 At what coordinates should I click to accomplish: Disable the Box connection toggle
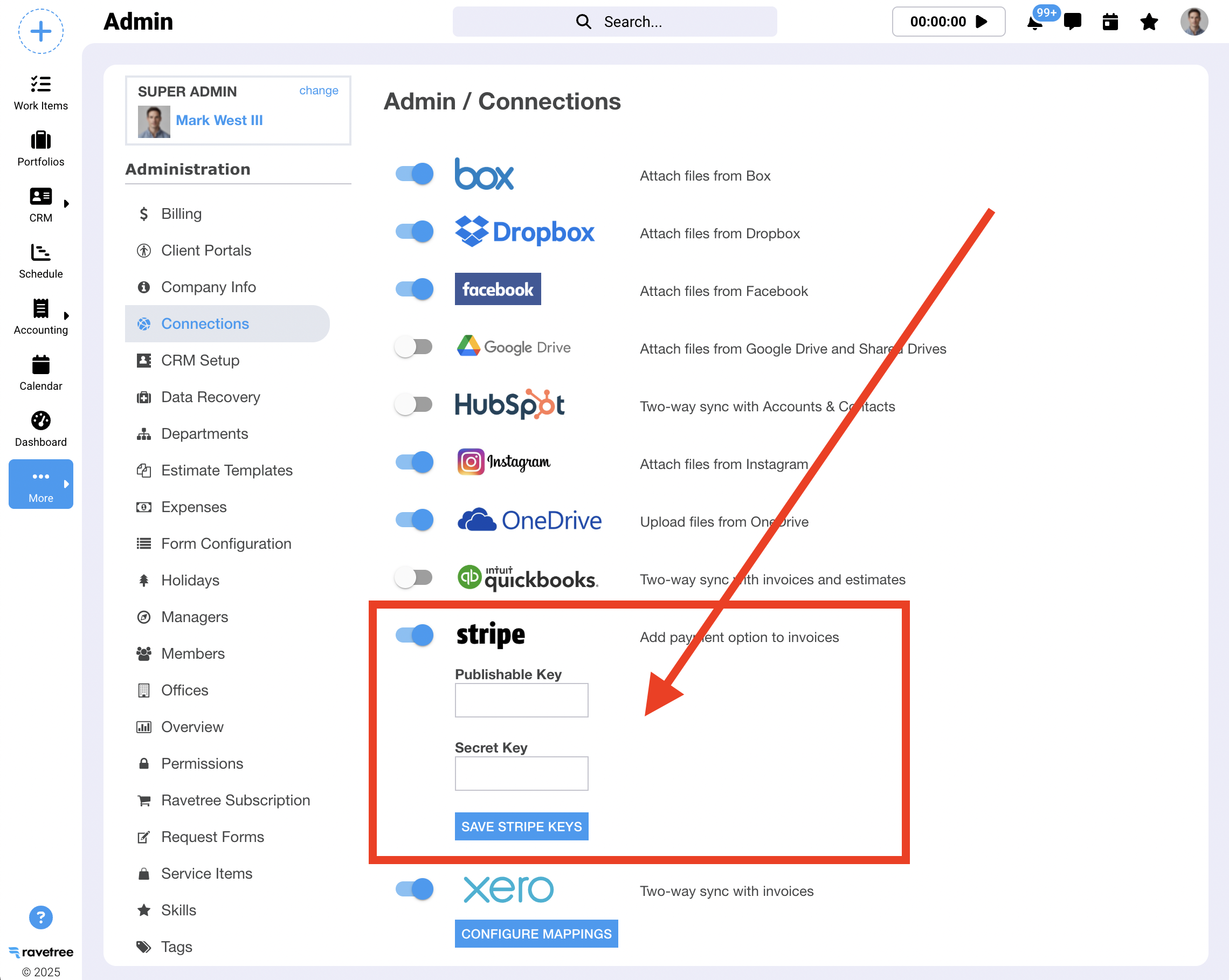[415, 174]
